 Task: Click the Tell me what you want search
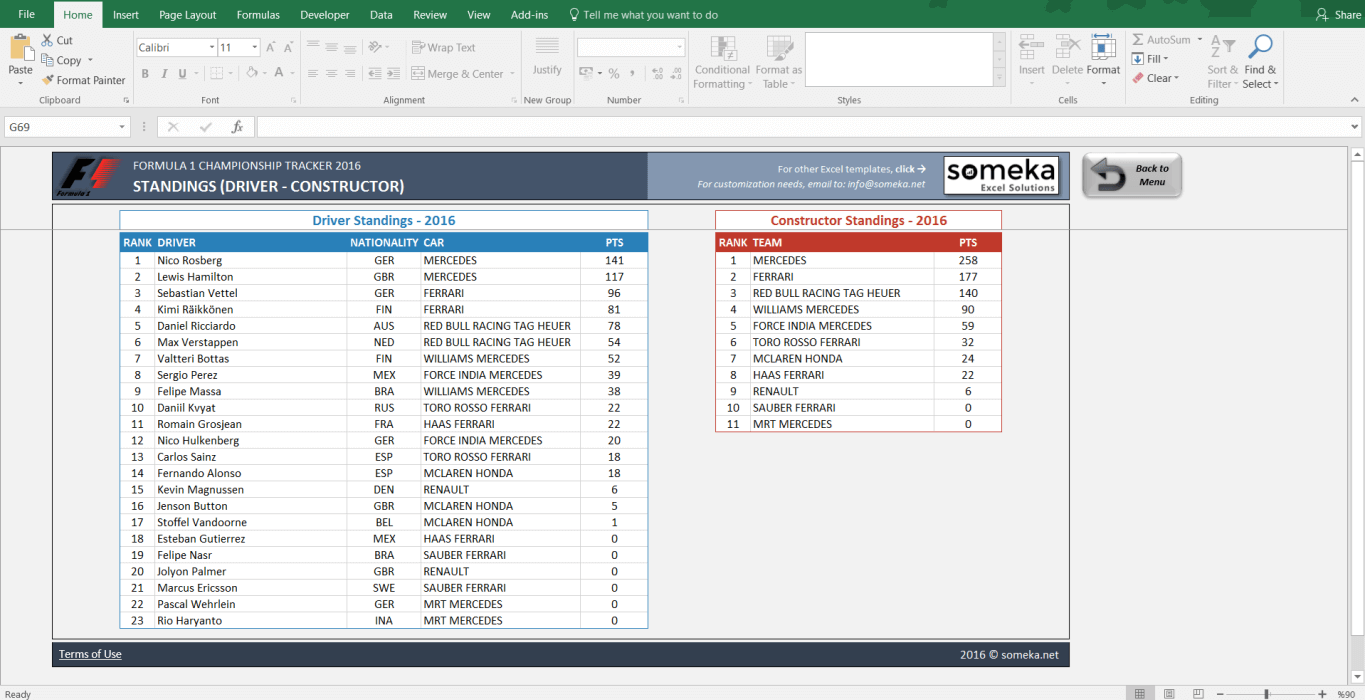pos(643,15)
